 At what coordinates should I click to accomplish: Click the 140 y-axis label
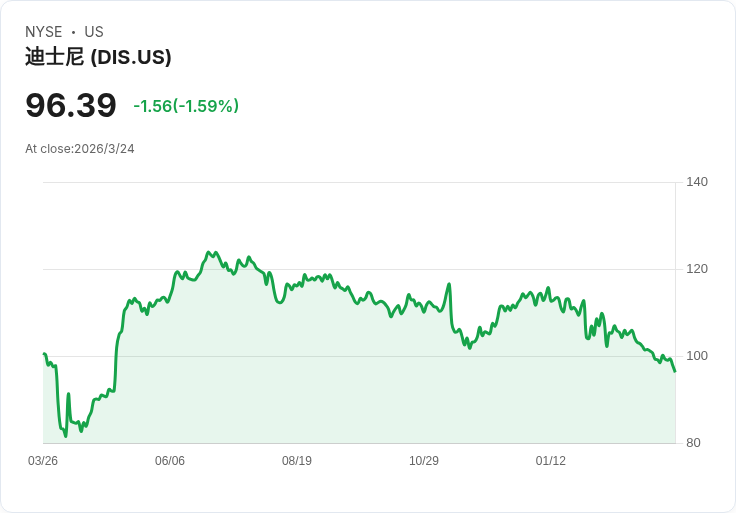click(697, 182)
